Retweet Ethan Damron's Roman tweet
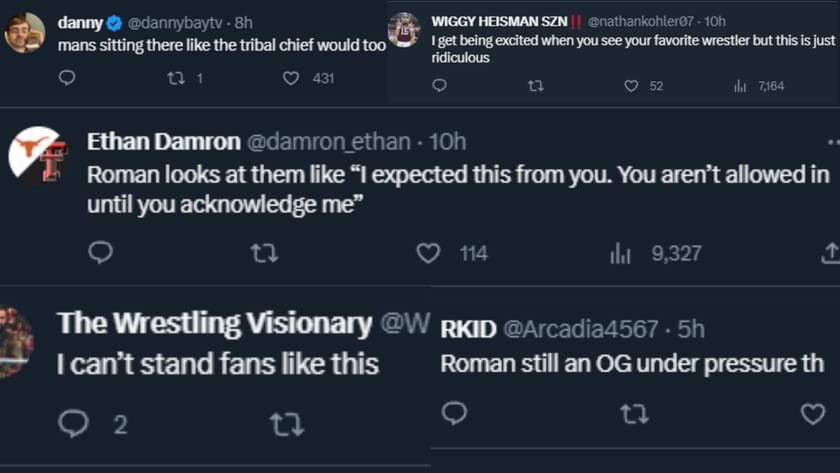Screen dimensions: 840x473 264,253
